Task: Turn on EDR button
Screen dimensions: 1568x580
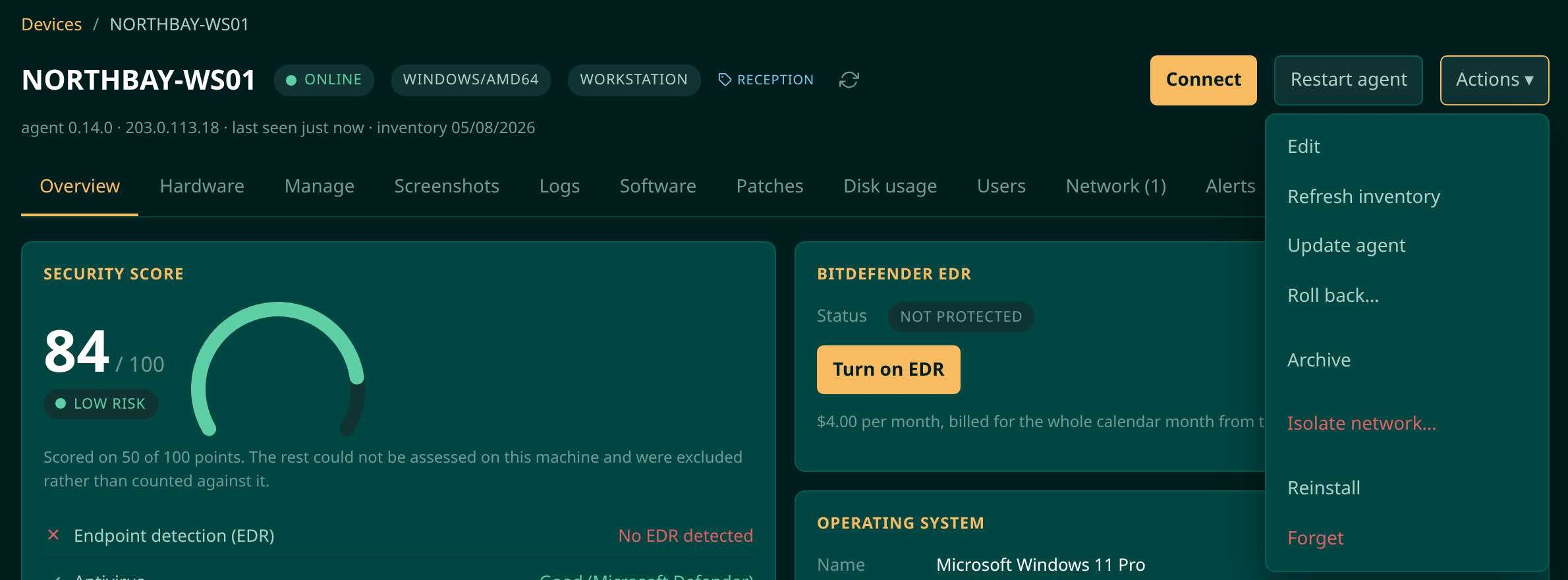Action: pos(888,369)
